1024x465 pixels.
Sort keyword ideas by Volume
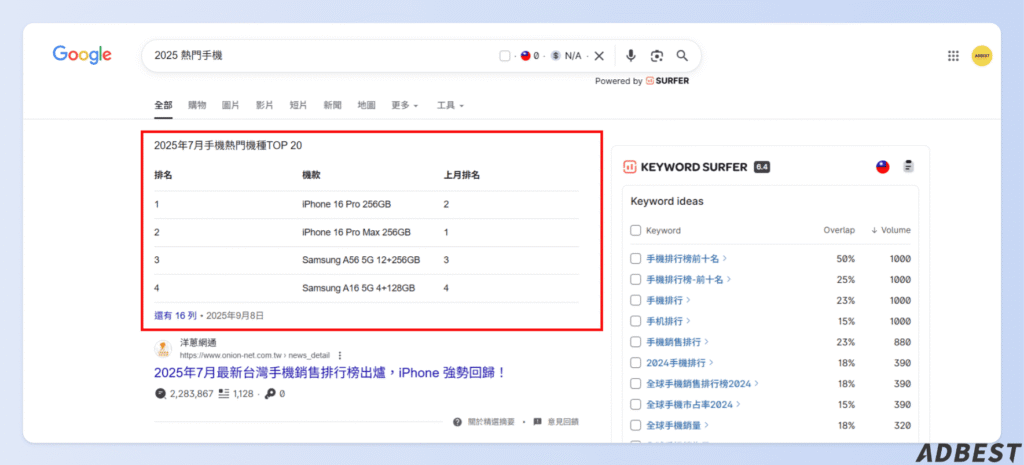tap(891, 231)
